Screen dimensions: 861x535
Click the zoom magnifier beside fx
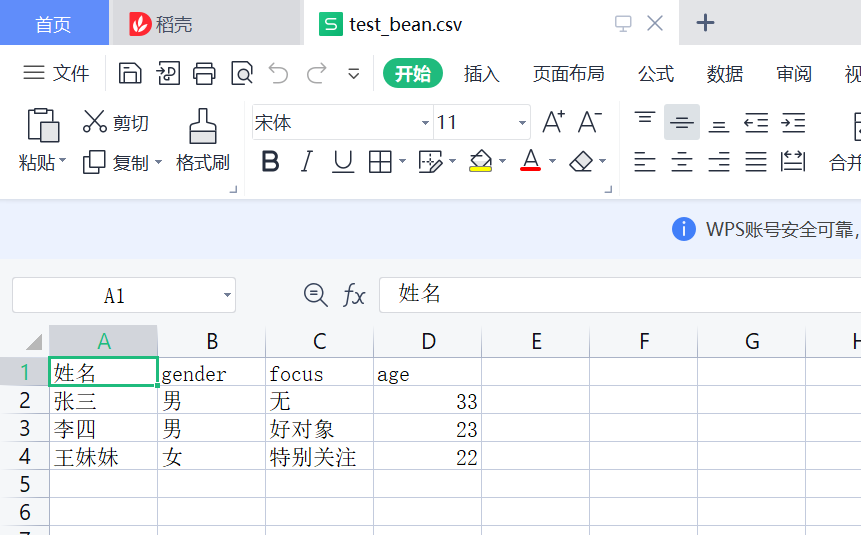316,295
